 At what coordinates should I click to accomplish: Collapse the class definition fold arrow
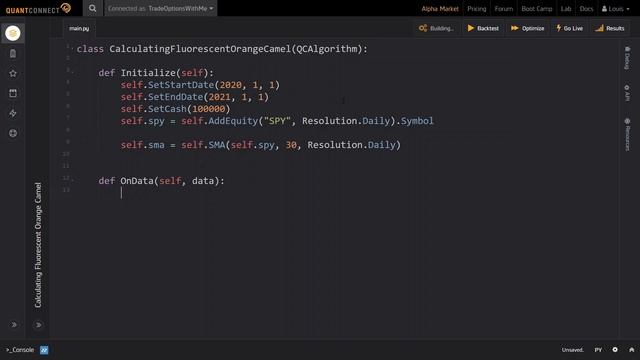coord(73,49)
